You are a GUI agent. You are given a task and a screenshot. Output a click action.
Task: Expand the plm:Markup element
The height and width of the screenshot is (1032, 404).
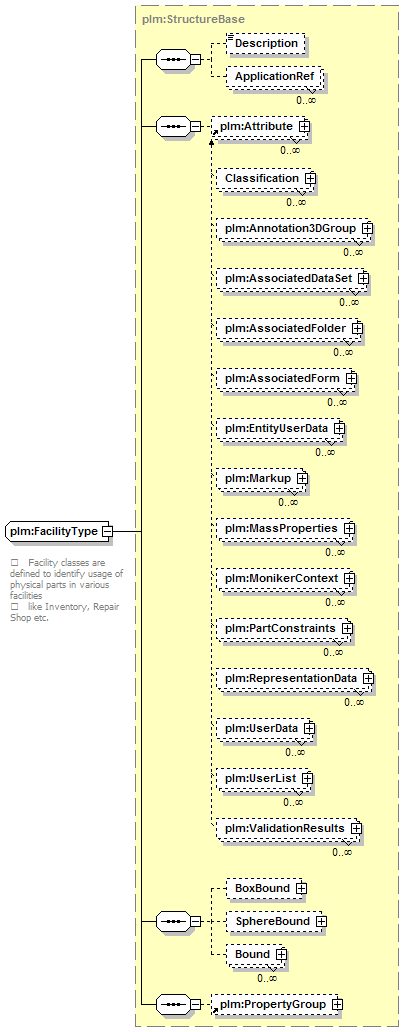point(301,478)
